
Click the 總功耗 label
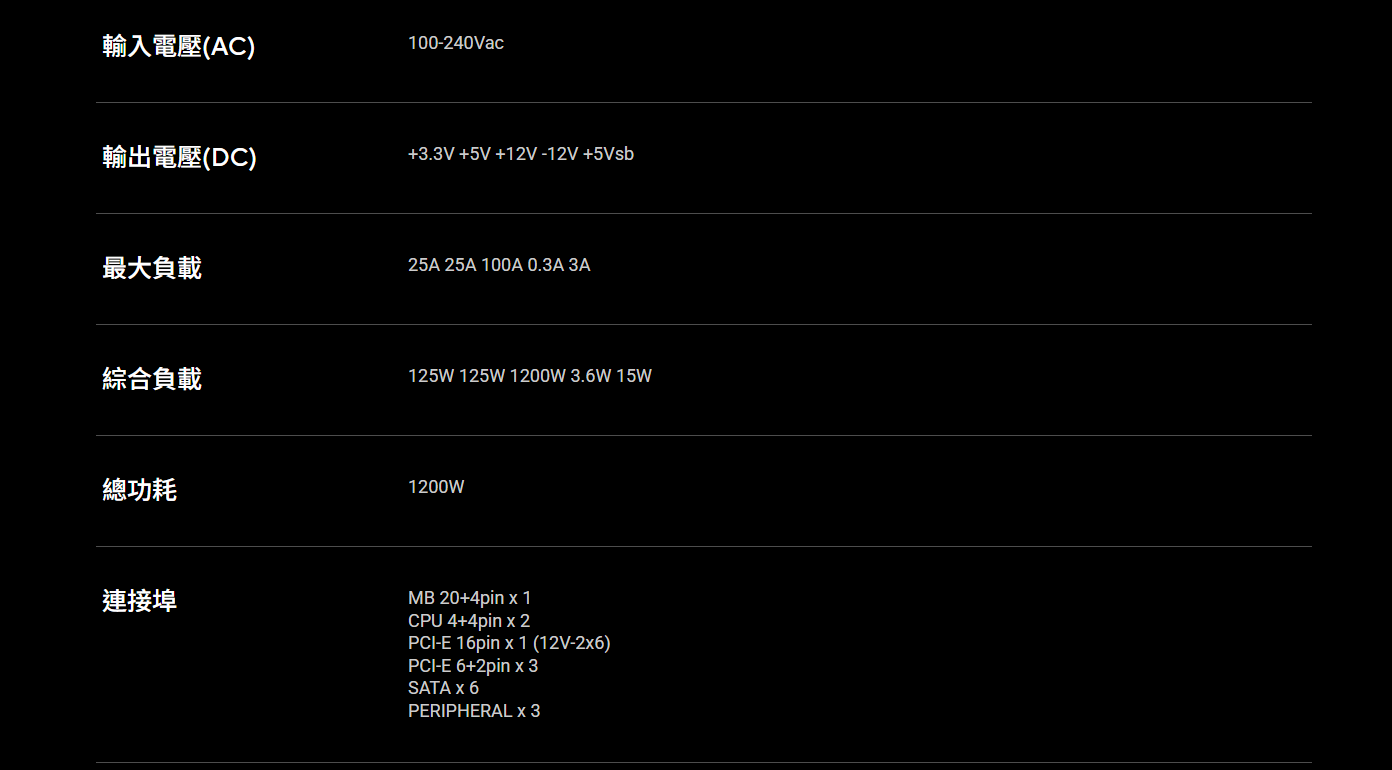(x=139, y=490)
